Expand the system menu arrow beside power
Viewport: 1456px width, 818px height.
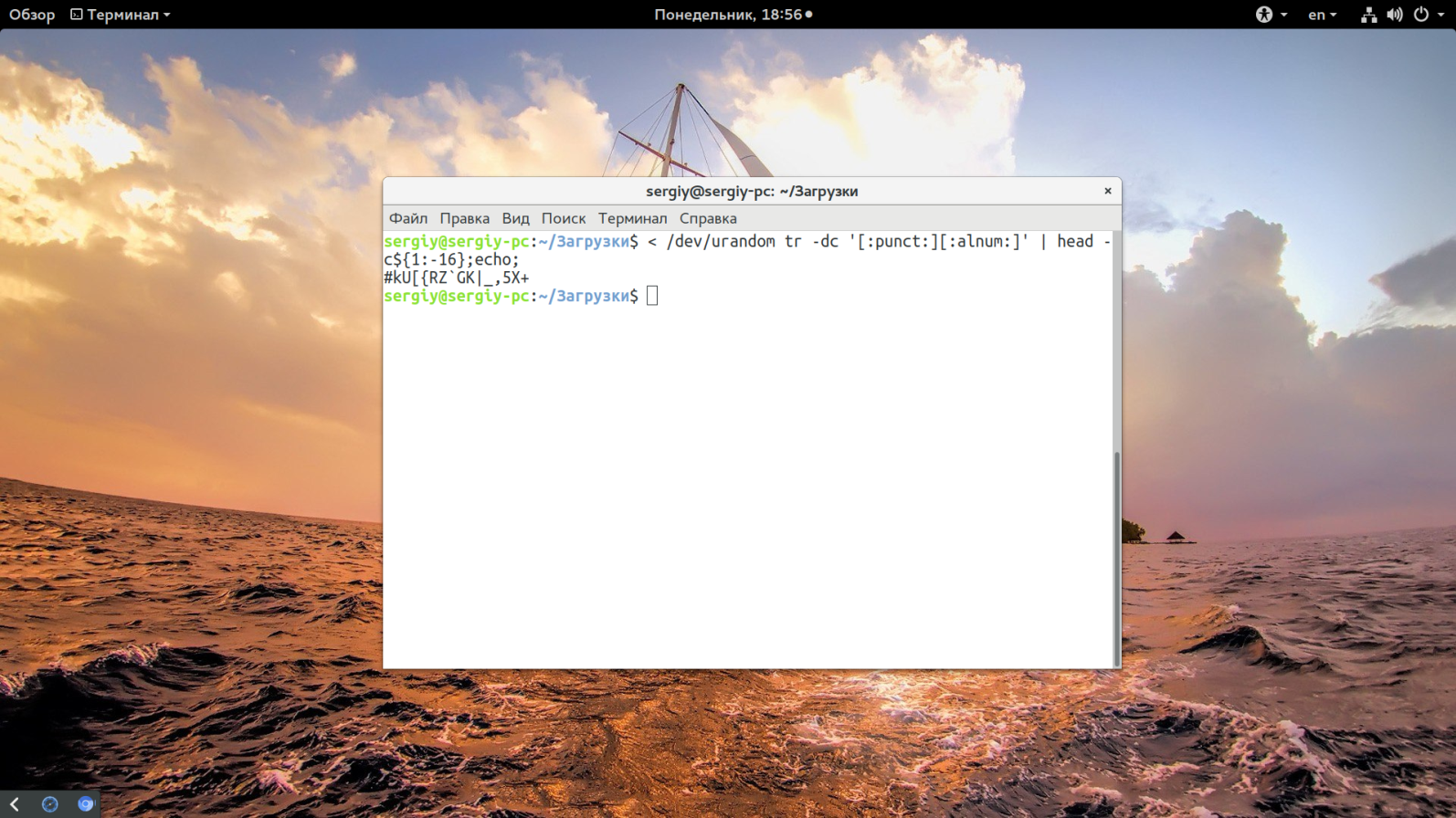pyautogui.click(x=1441, y=16)
